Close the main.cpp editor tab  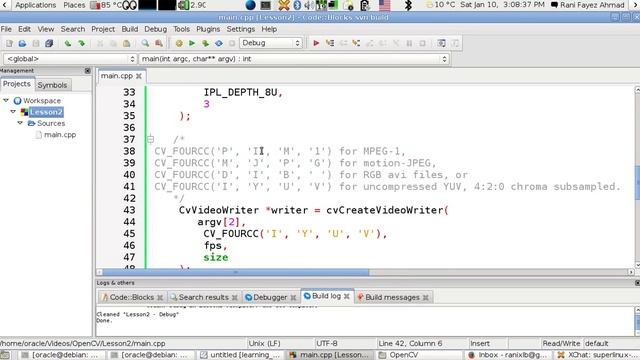(139, 76)
